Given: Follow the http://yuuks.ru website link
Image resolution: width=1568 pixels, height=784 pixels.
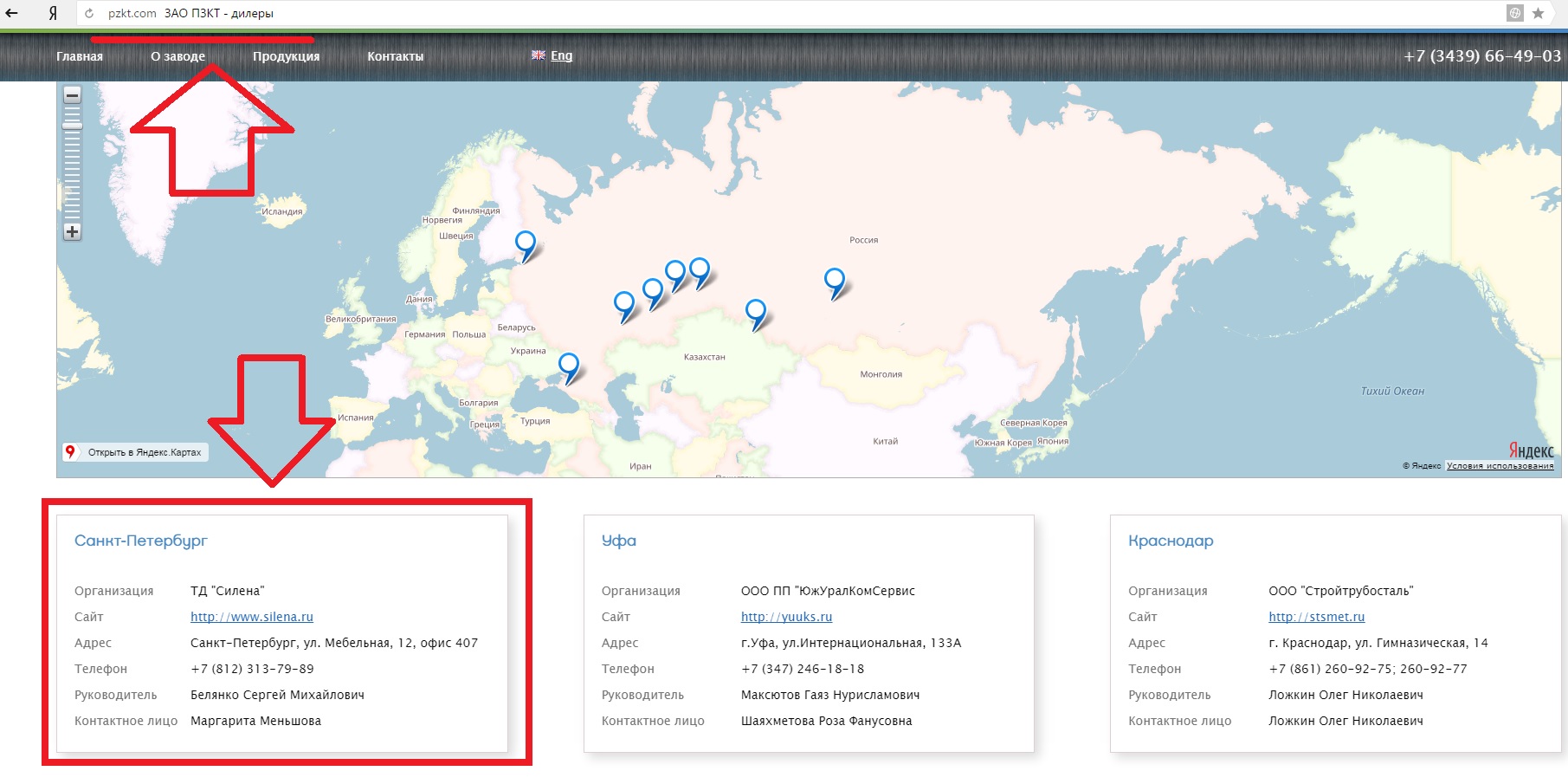Looking at the screenshot, I should tap(786, 617).
